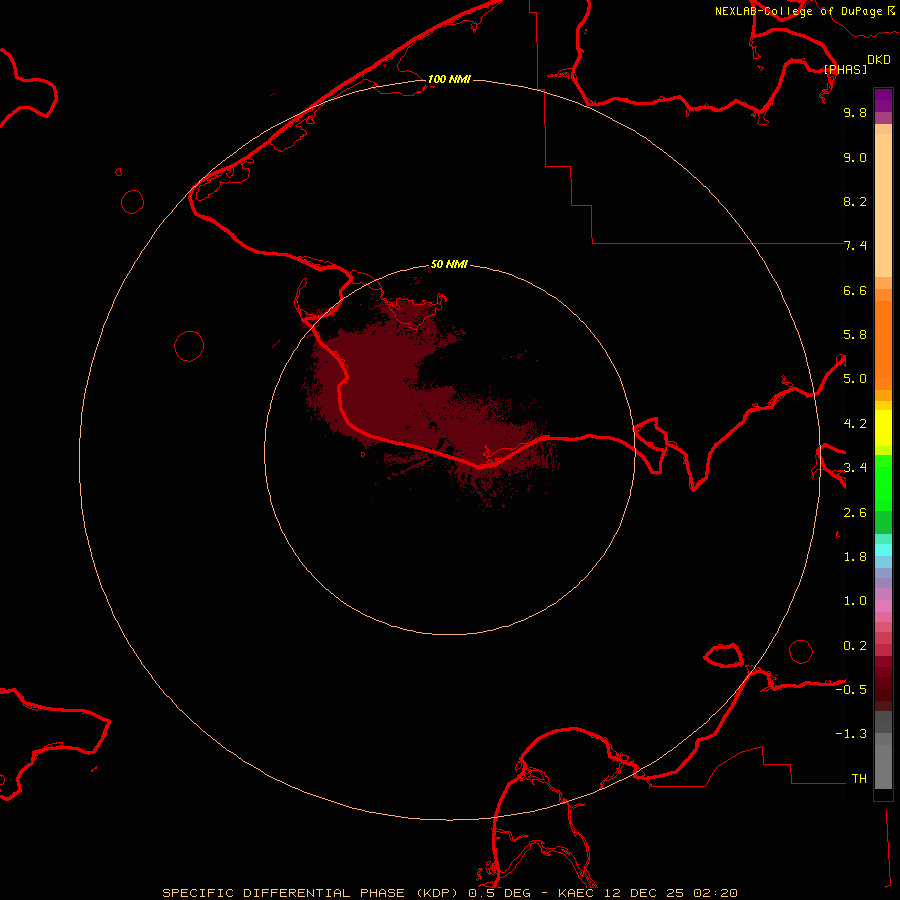Select the TH threshold label
900x900 pixels.
pyautogui.click(x=858, y=778)
